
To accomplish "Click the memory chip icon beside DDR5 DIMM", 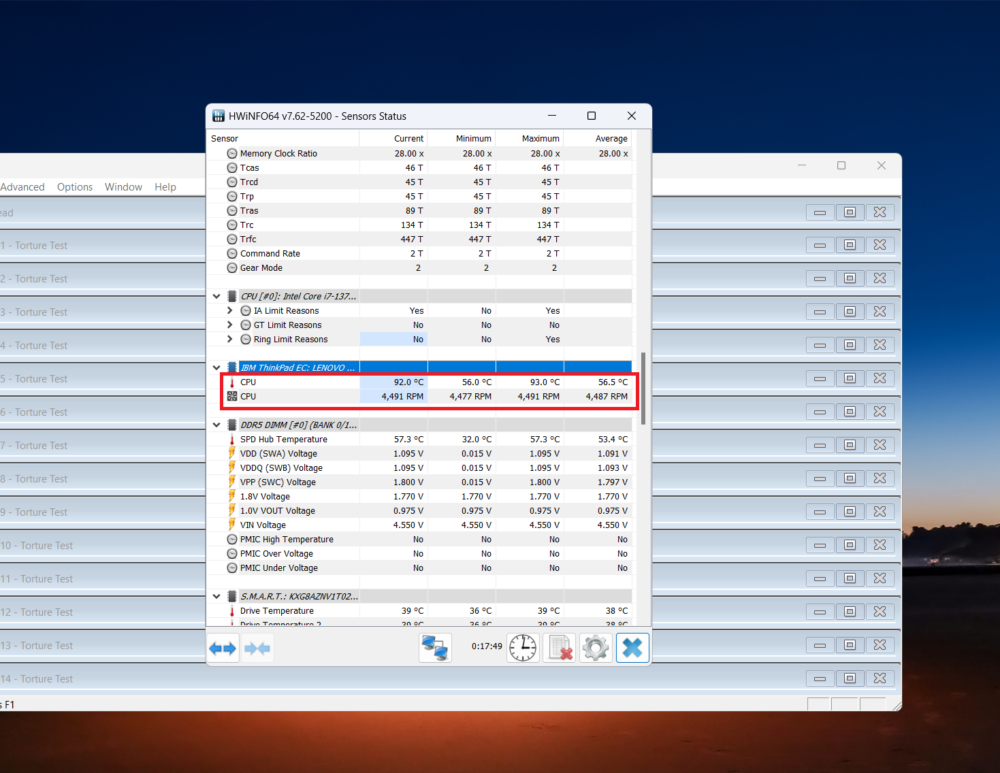I will pyautogui.click(x=230, y=424).
